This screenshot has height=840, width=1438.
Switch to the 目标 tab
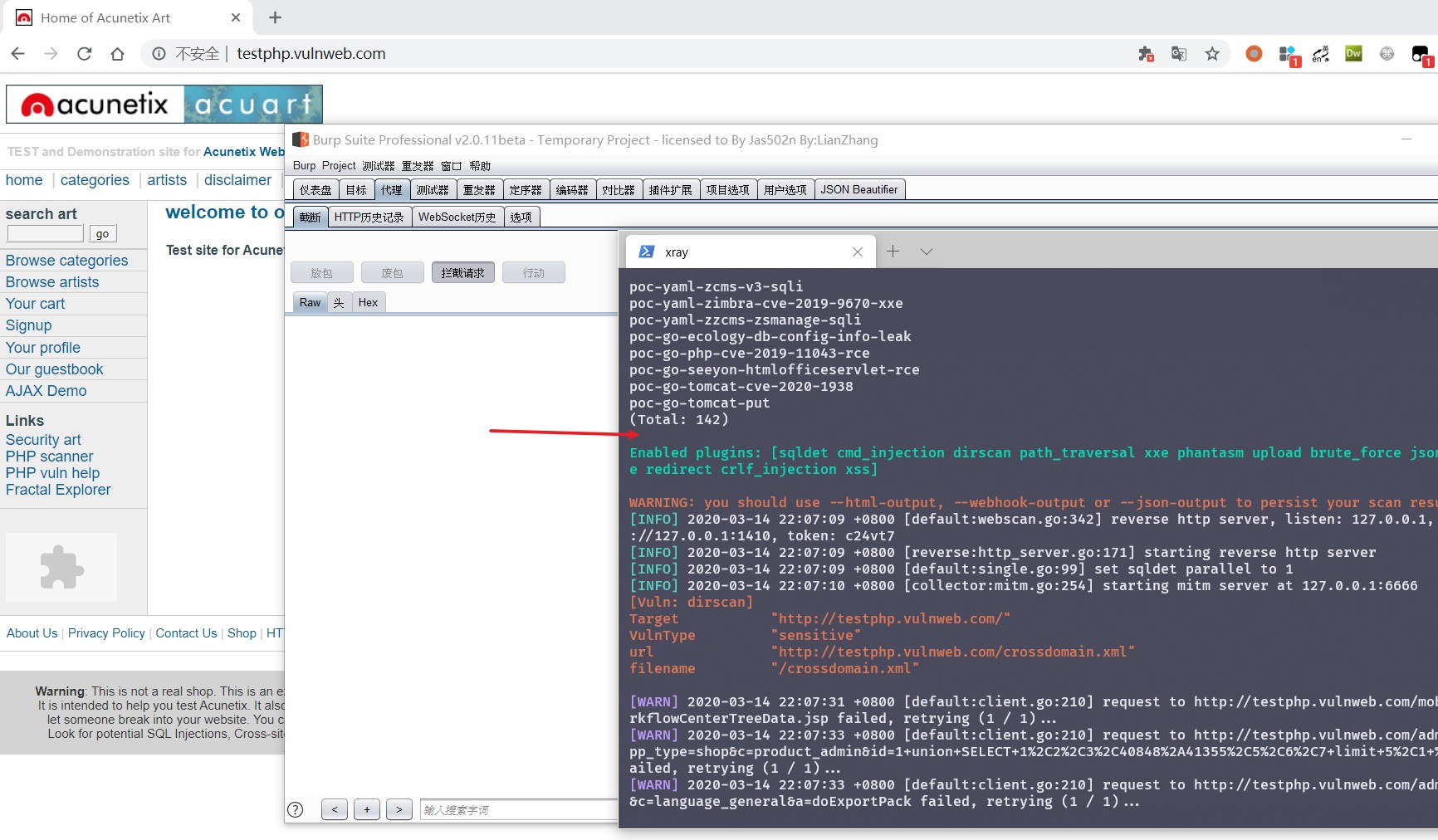coord(356,190)
